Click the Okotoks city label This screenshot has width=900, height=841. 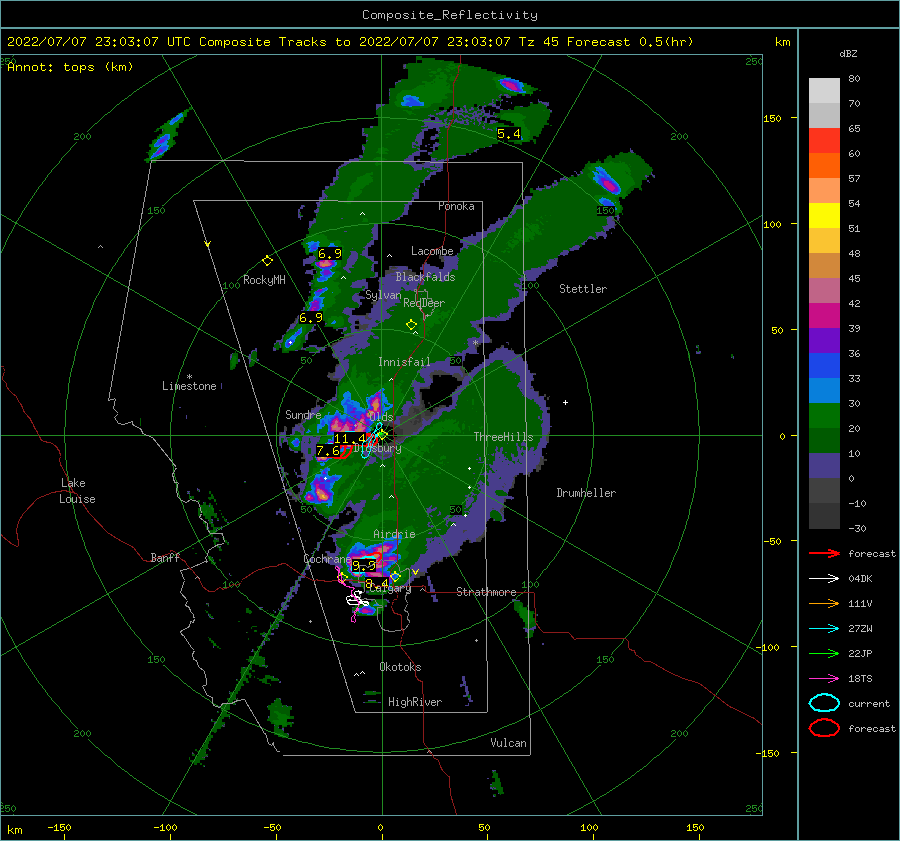point(400,667)
